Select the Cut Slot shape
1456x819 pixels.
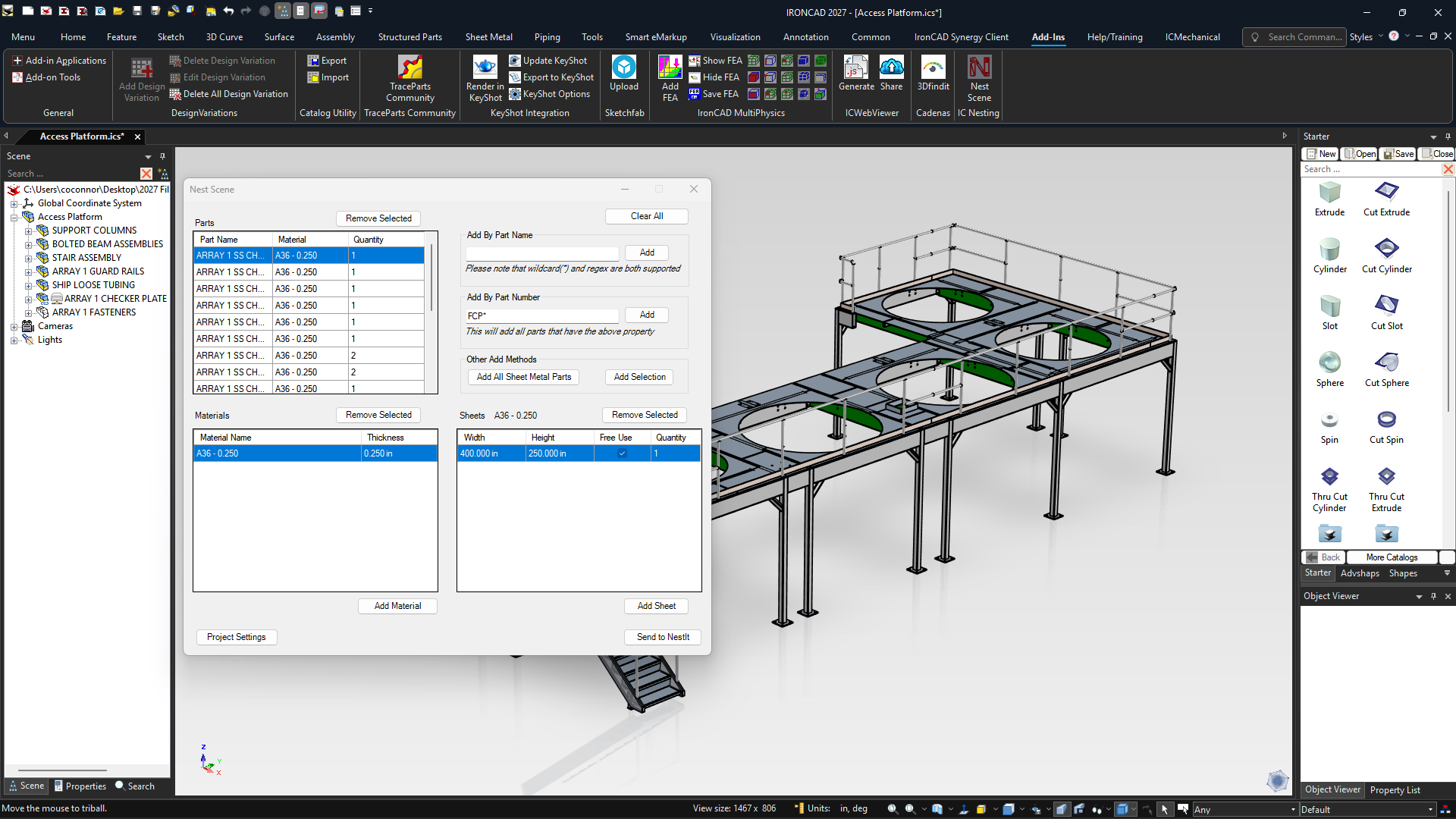[1386, 313]
